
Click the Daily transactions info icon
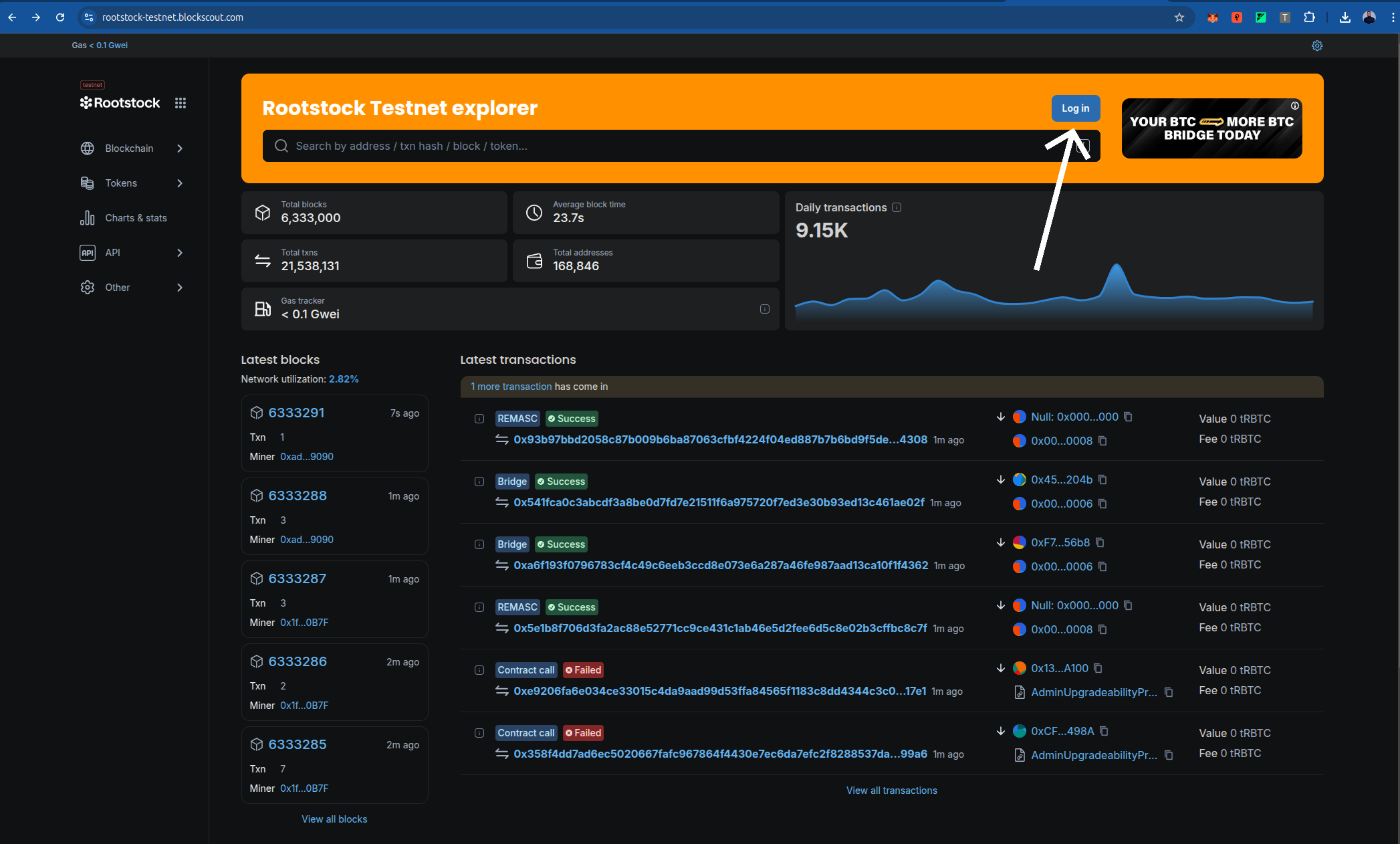897,207
